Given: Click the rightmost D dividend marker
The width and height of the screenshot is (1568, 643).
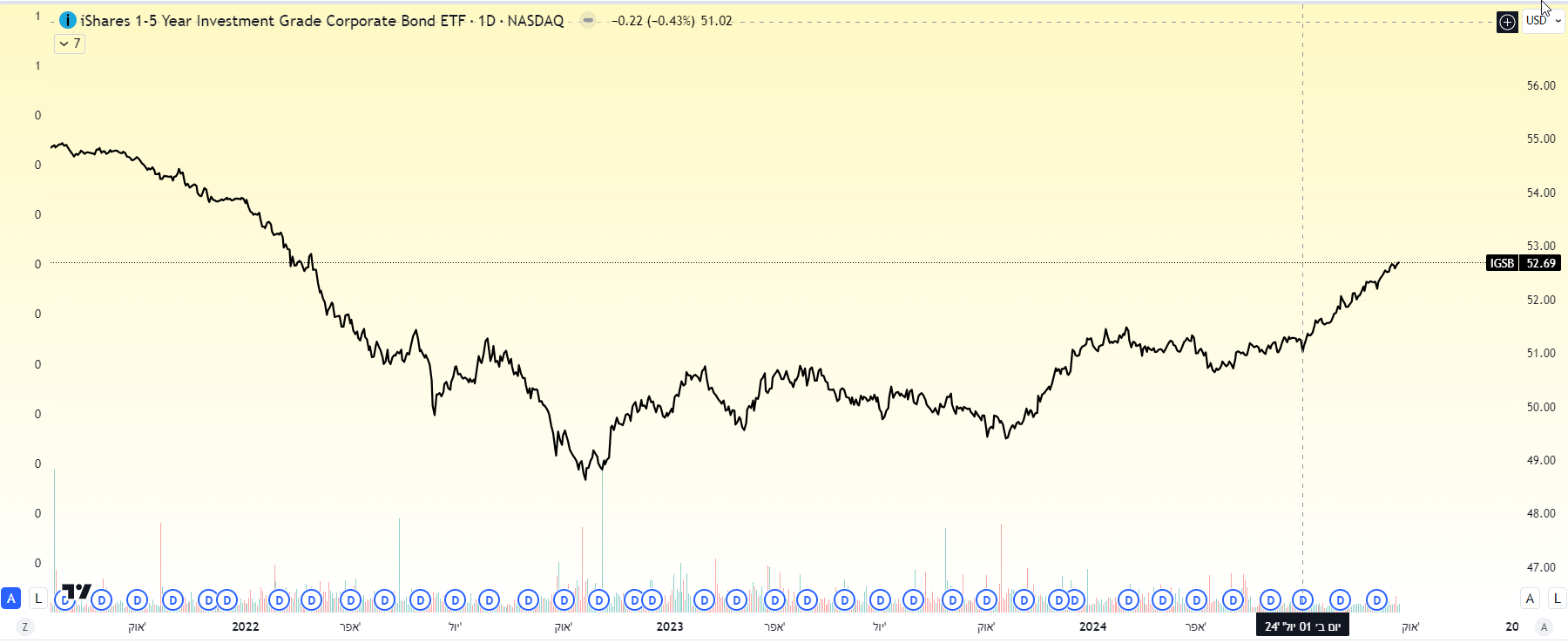Looking at the screenshot, I should [x=1376, y=600].
